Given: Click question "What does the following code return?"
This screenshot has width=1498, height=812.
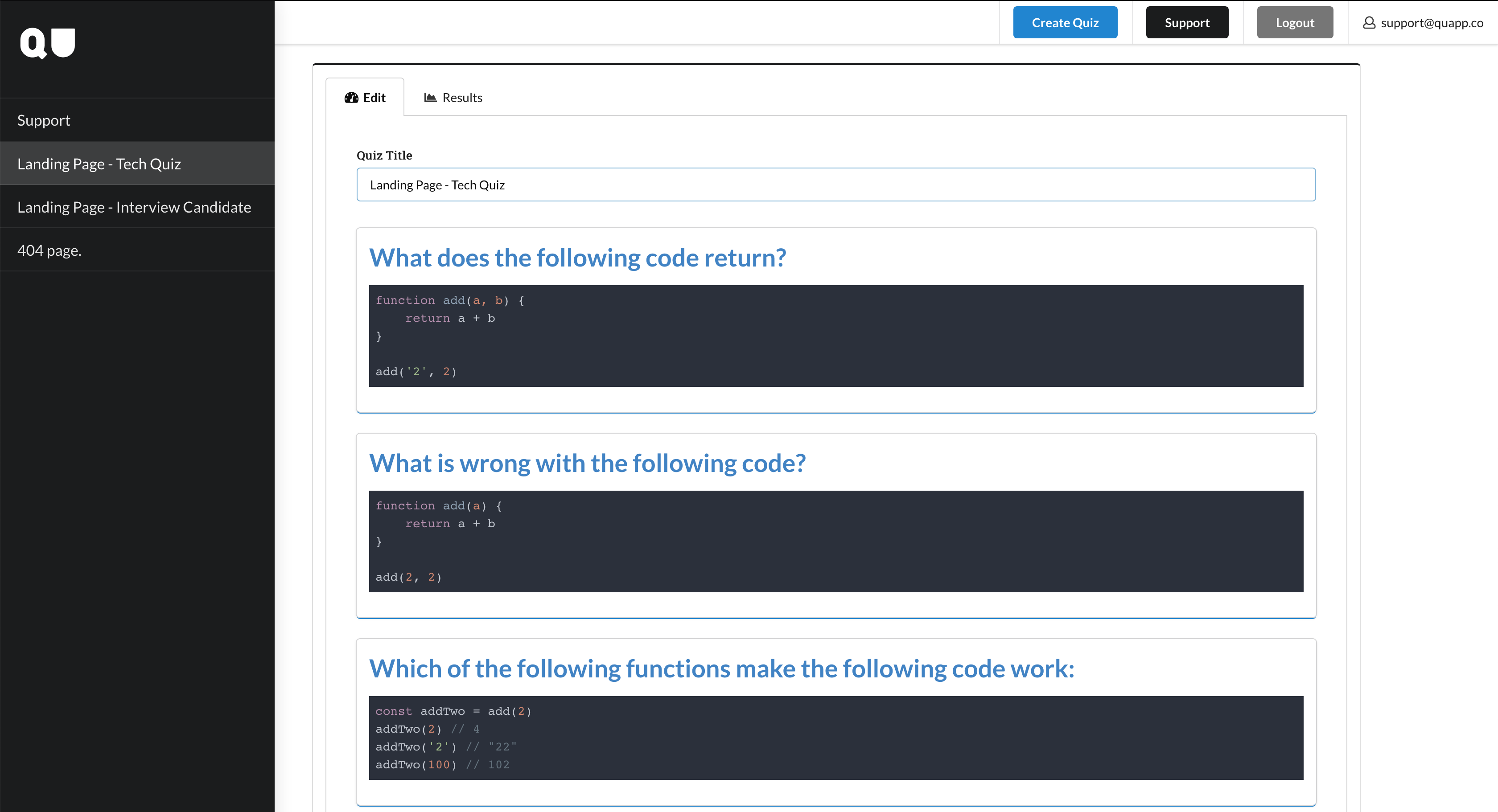Looking at the screenshot, I should [577, 258].
